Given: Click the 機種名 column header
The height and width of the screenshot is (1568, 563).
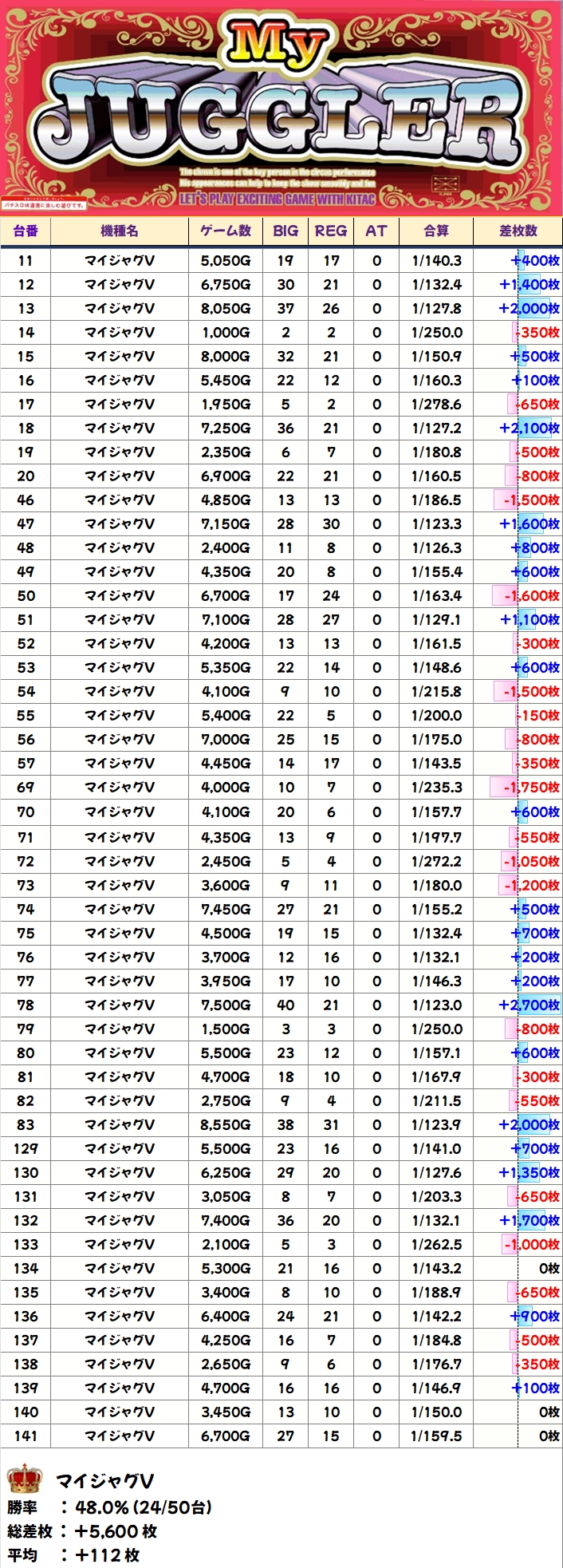Looking at the screenshot, I should [x=120, y=231].
